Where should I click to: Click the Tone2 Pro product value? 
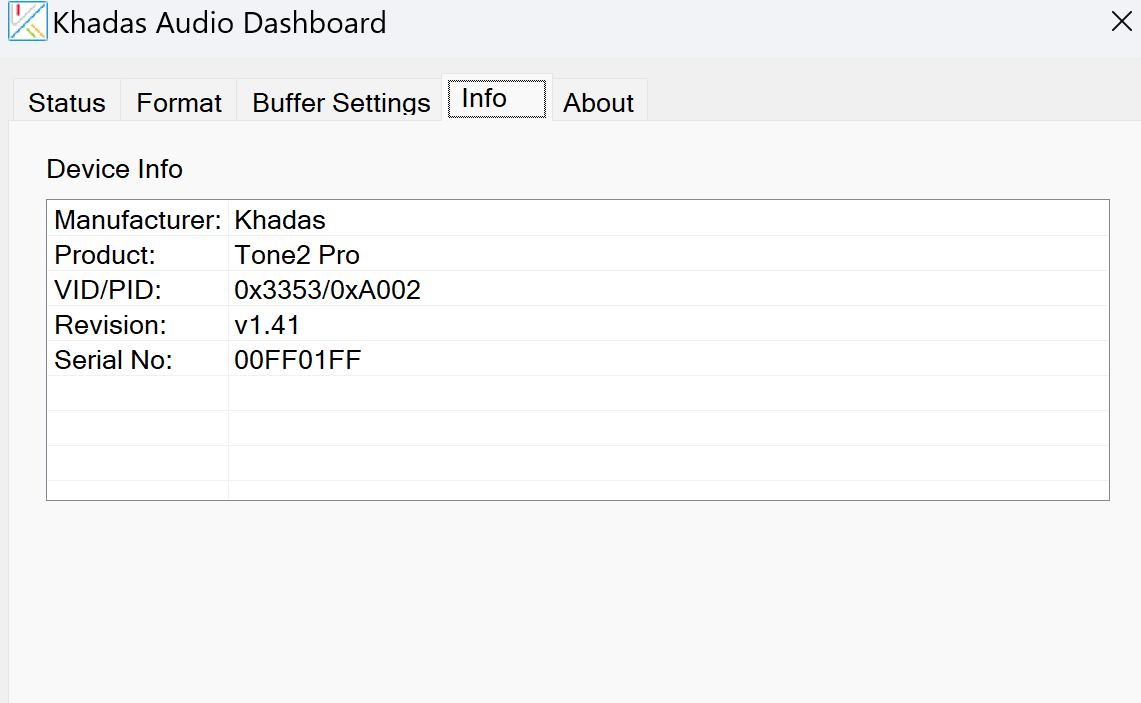coord(297,255)
